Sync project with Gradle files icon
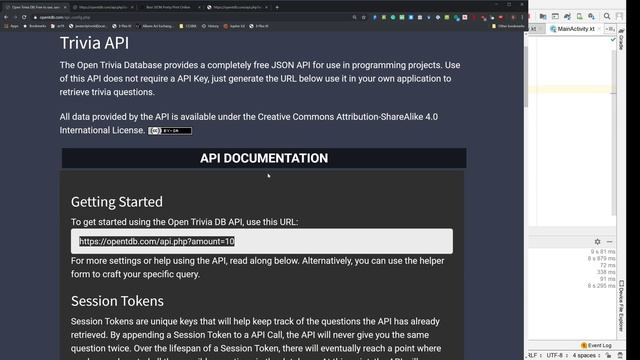 567,16
